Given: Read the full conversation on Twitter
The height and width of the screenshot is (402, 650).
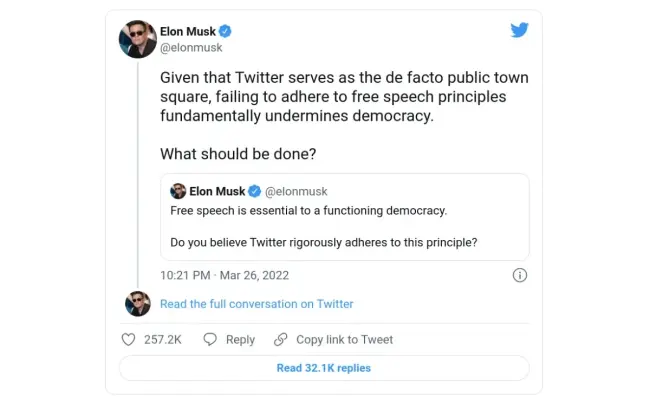Looking at the screenshot, I should coord(256,304).
